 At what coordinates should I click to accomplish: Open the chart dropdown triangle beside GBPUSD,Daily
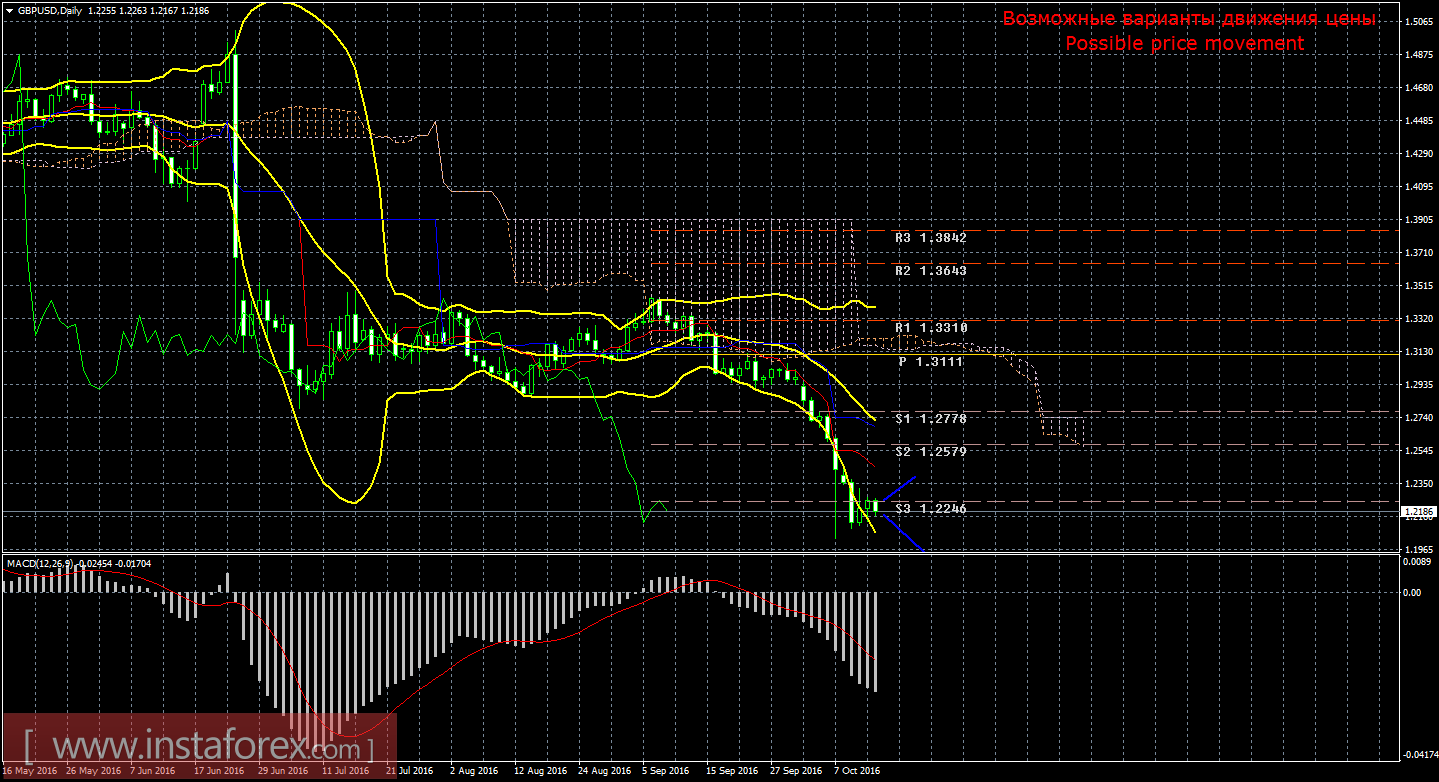click(9, 10)
